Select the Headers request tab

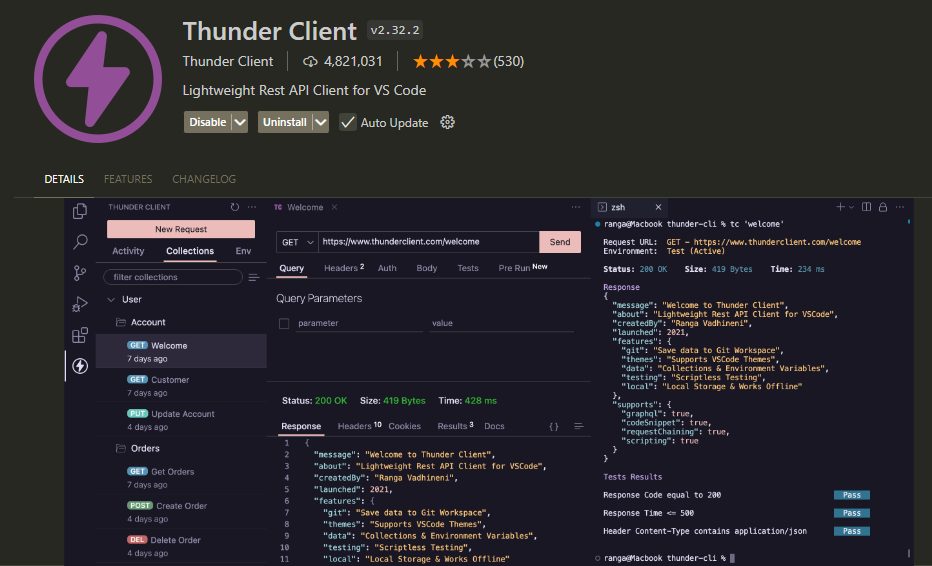344,268
